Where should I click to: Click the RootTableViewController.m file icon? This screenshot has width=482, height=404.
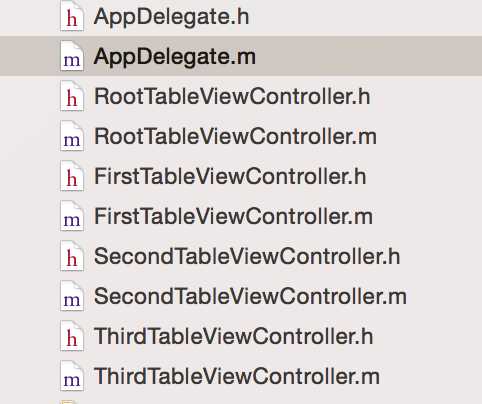[x=72, y=136]
